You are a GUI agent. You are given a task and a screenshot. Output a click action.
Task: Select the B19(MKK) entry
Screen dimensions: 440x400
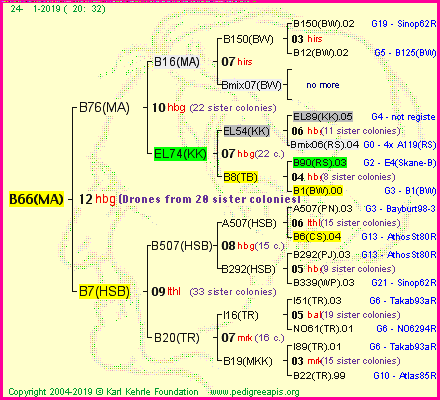[x=248, y=361]
